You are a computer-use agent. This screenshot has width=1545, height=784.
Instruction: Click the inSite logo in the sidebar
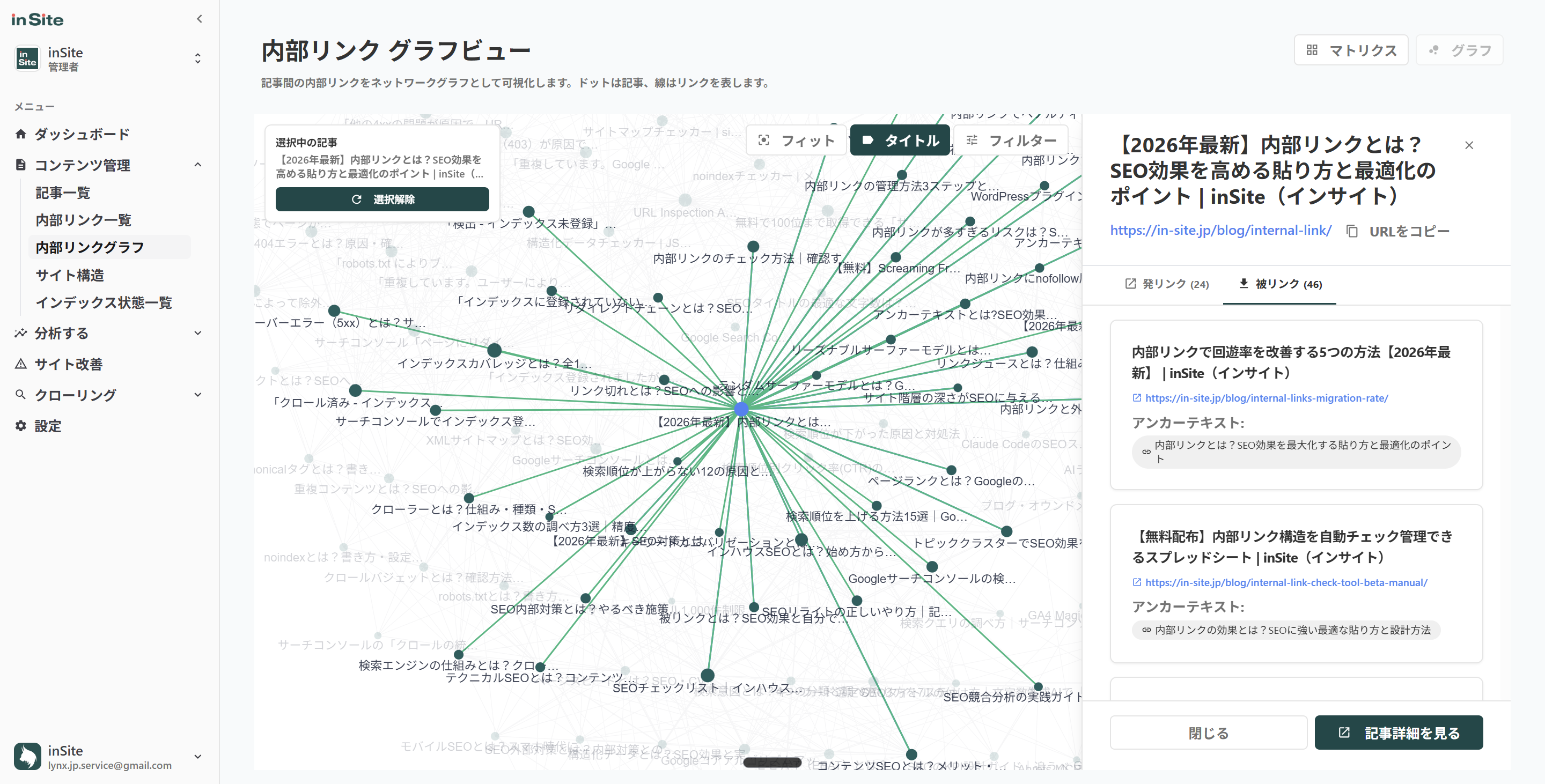coord(38,19)
